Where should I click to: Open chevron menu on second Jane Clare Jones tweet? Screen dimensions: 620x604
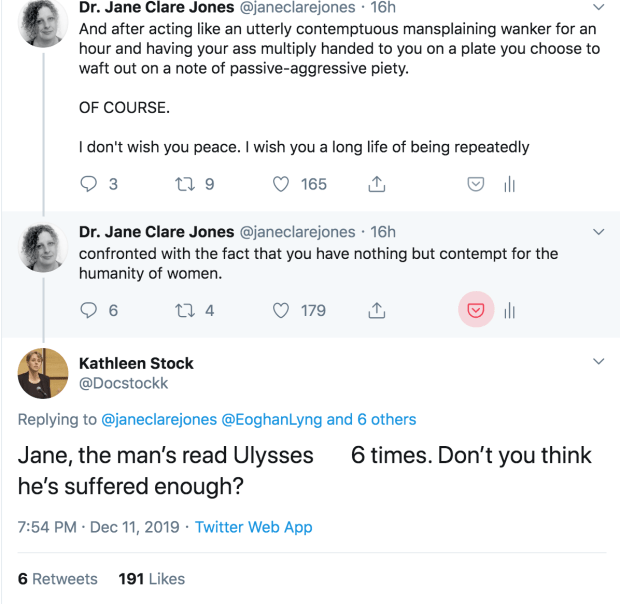tap(599, 232)
